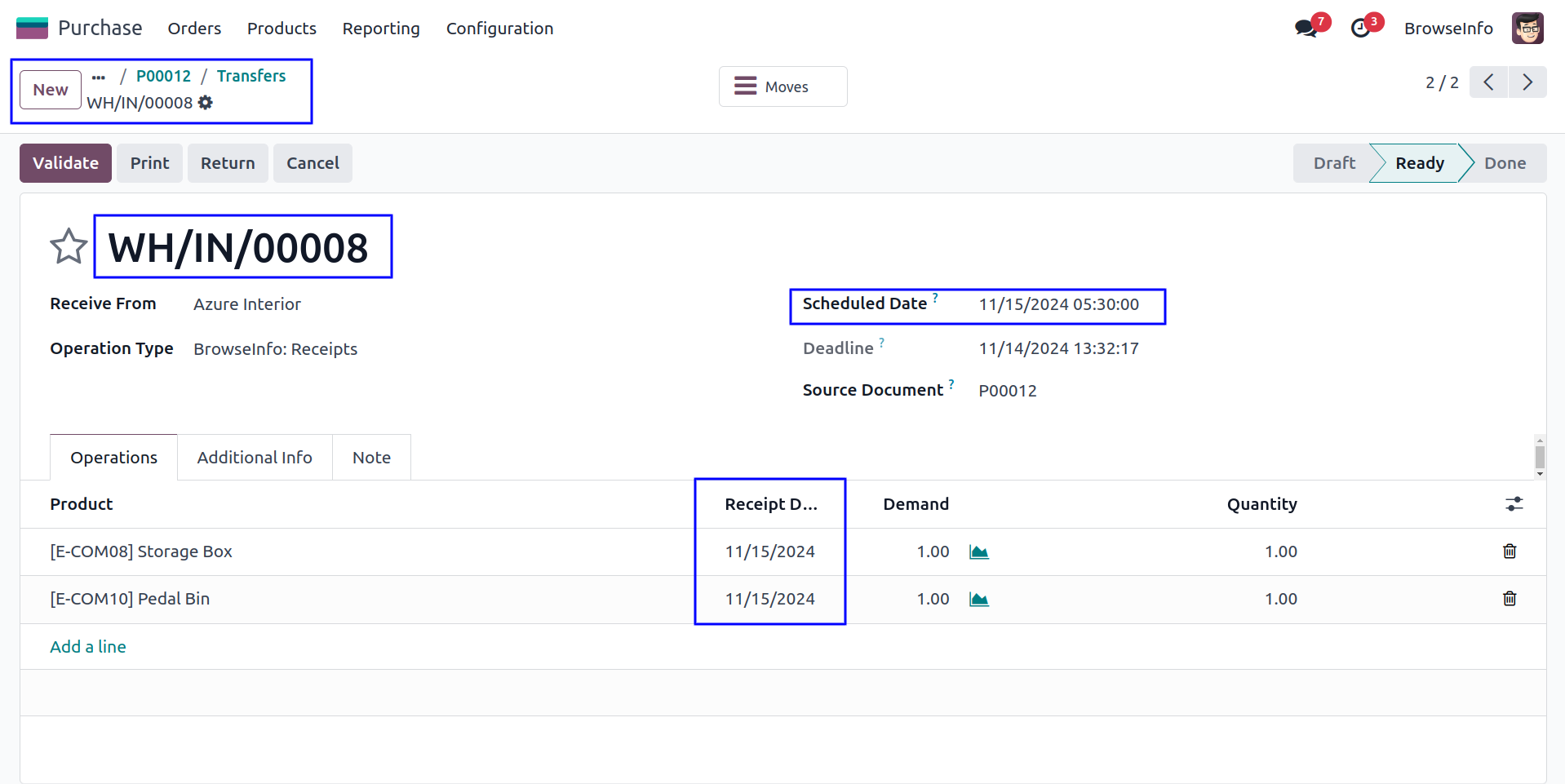Click the user avatar picture
Screen dimensions: 1565x784
(1527, 29)
